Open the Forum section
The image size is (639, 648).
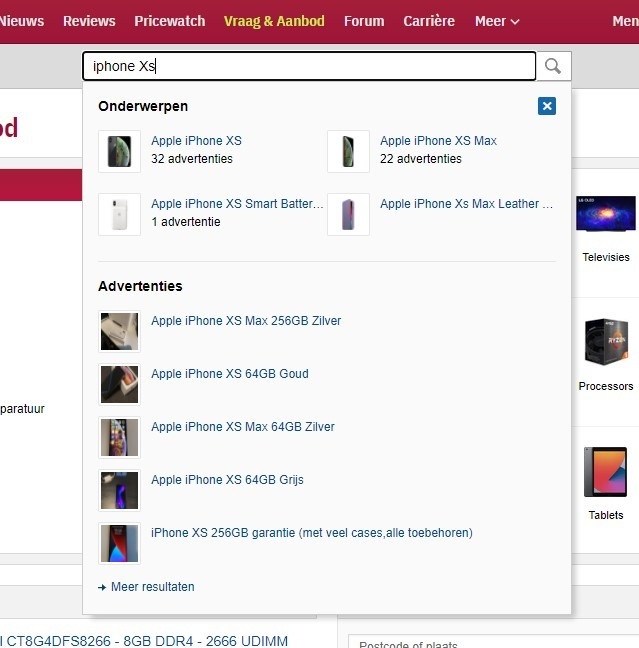(364, 21)
